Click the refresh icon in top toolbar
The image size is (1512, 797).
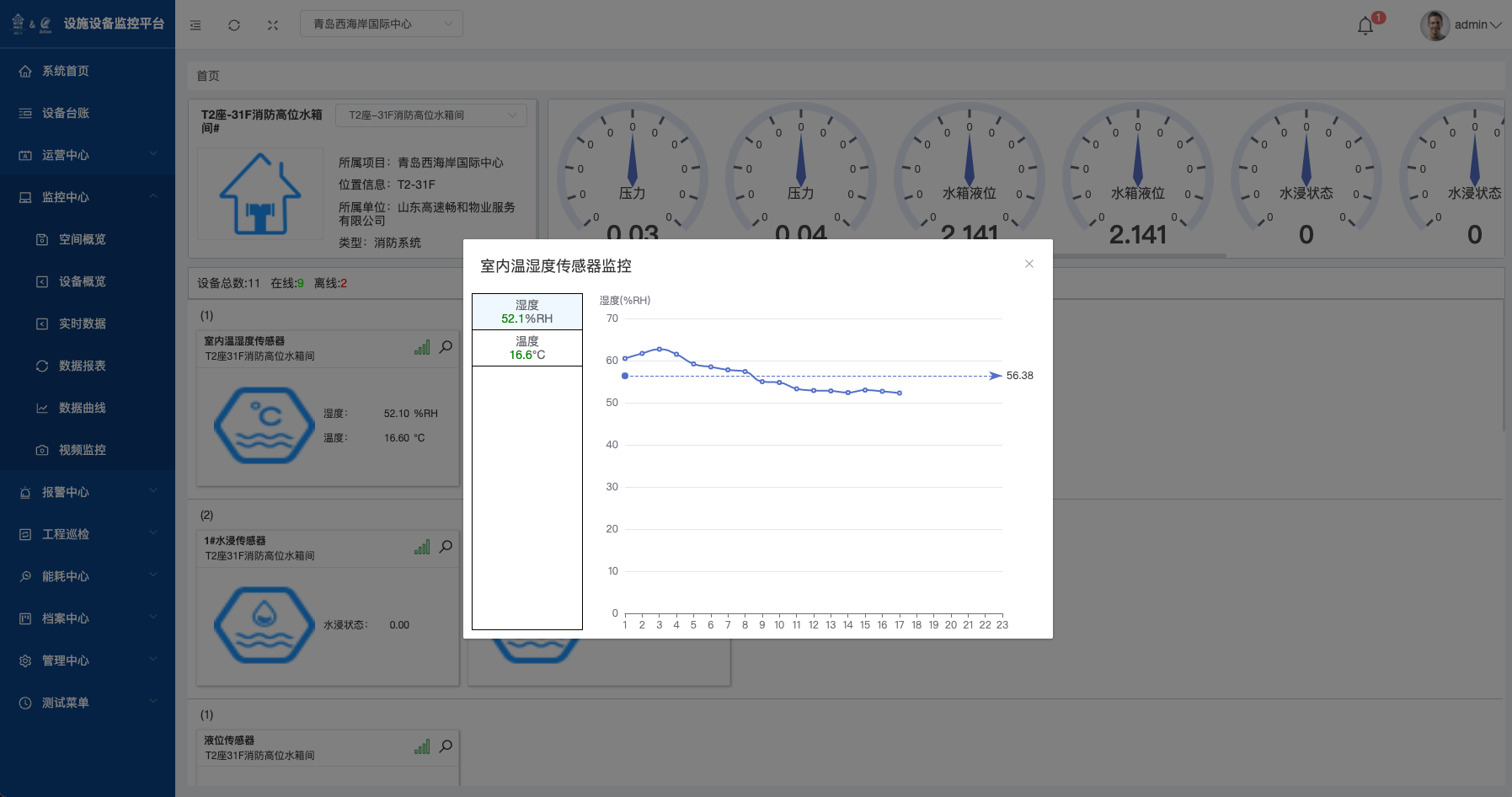[x=234, y=25]
